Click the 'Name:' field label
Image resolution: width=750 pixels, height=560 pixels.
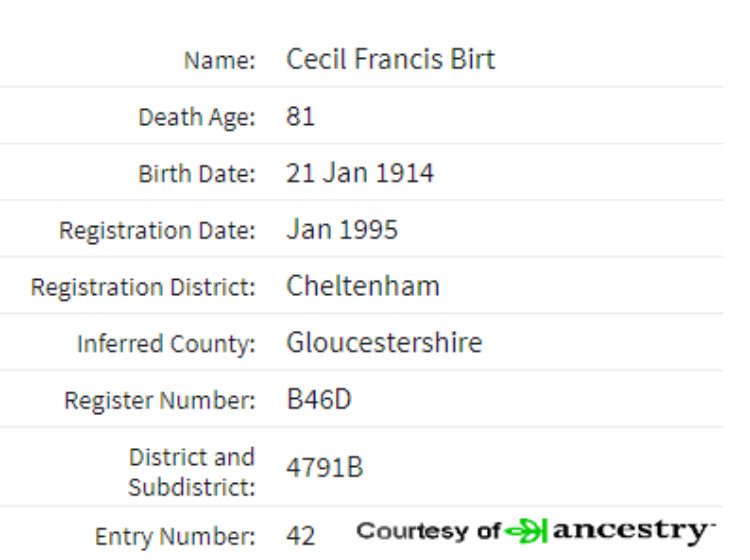[x=220, y=61]
